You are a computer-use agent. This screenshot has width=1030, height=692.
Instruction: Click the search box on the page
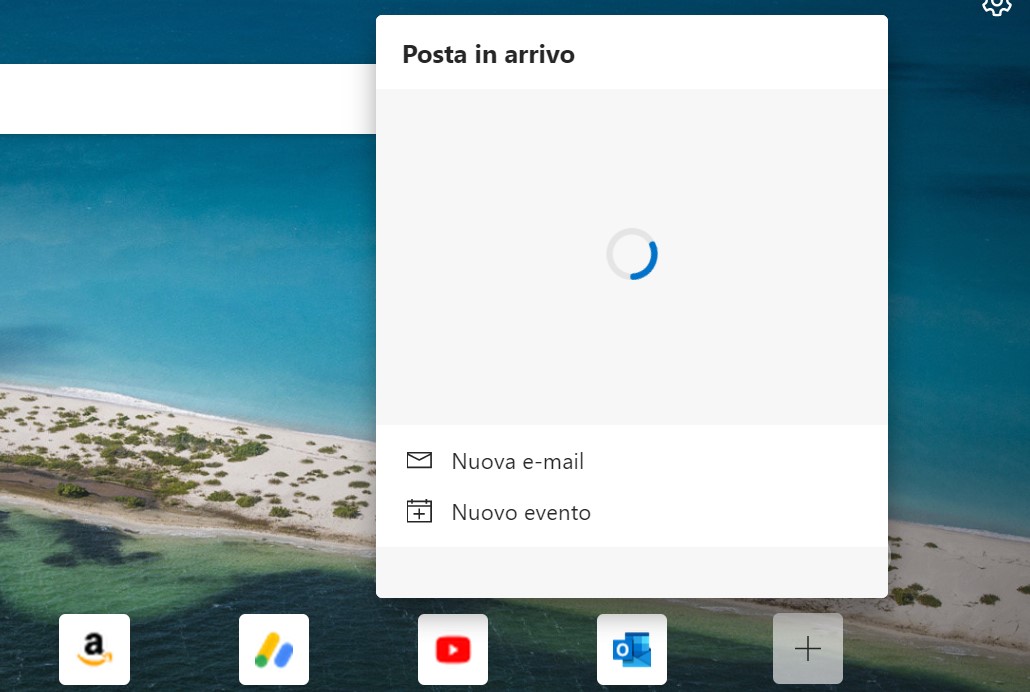click(188, 99)
